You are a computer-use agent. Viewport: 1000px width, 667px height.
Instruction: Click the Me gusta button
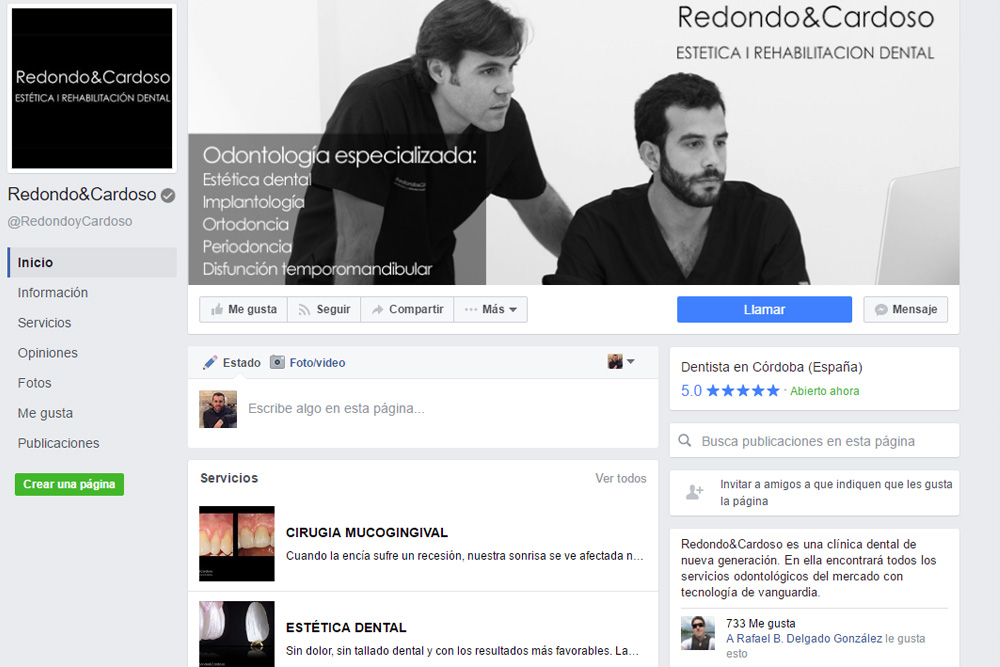pos(244,309)
